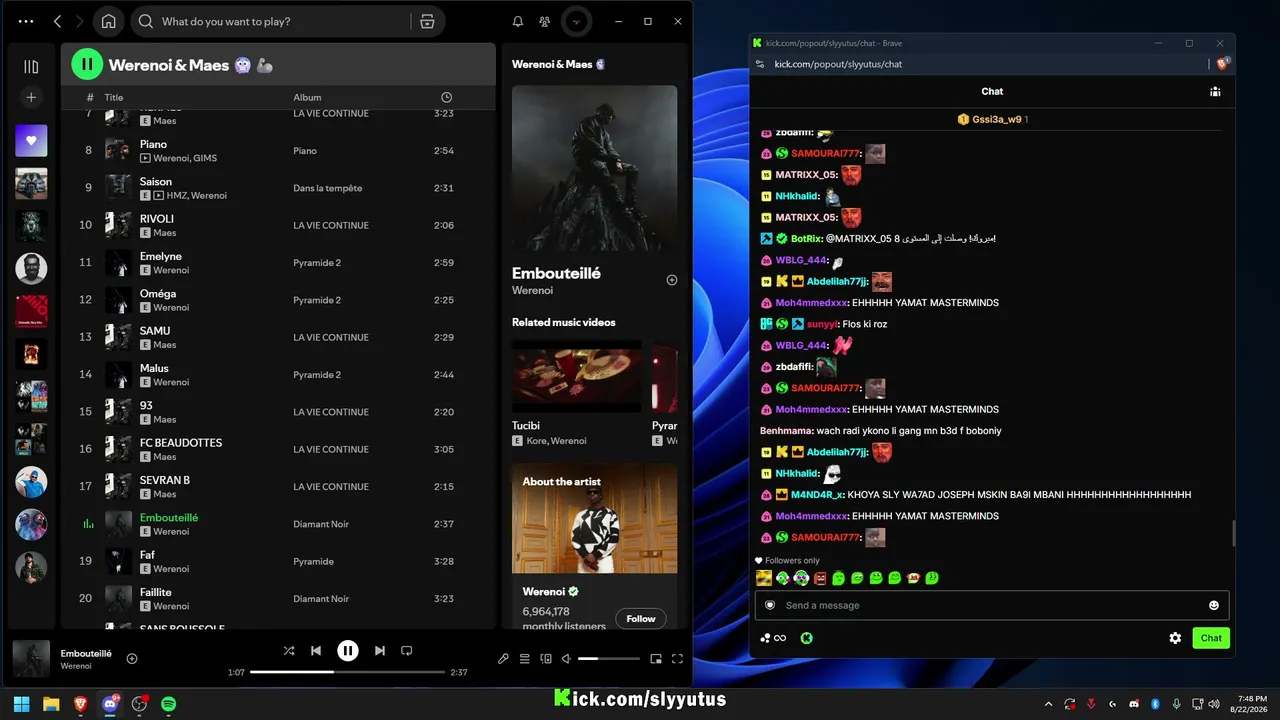Open Diamant Noir album on Embouteillé row

point(321,524)
